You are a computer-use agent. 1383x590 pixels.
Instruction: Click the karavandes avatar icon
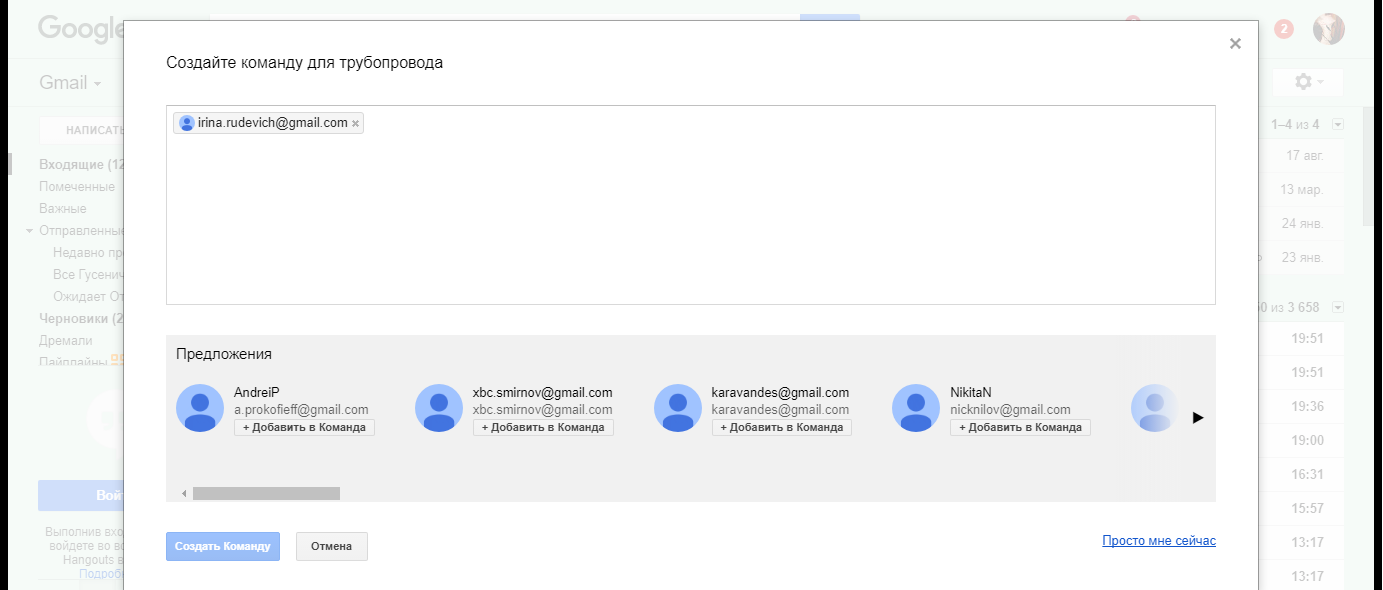(678, 408)
